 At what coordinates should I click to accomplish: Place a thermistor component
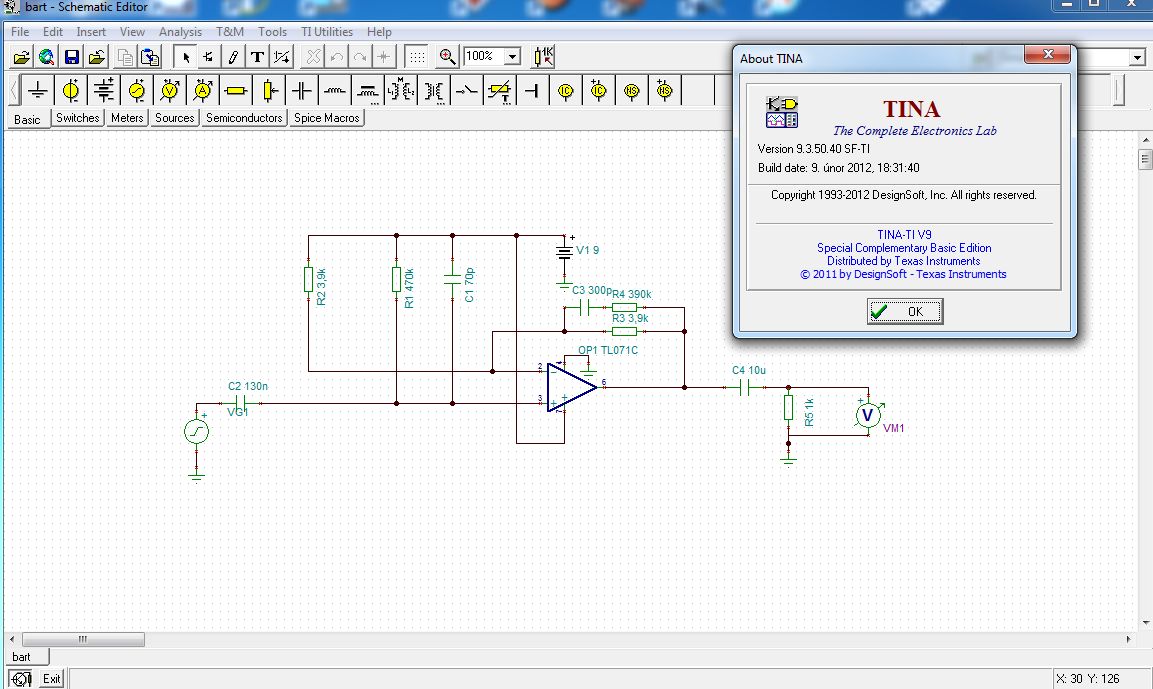point(499,90)
